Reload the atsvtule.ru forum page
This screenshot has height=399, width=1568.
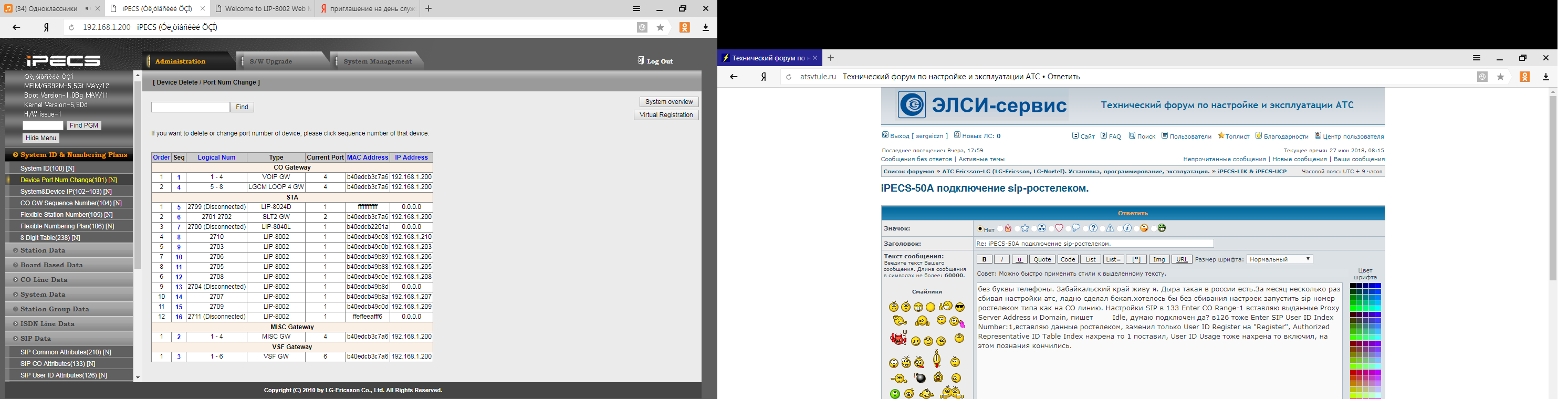[x=788, y=77]
